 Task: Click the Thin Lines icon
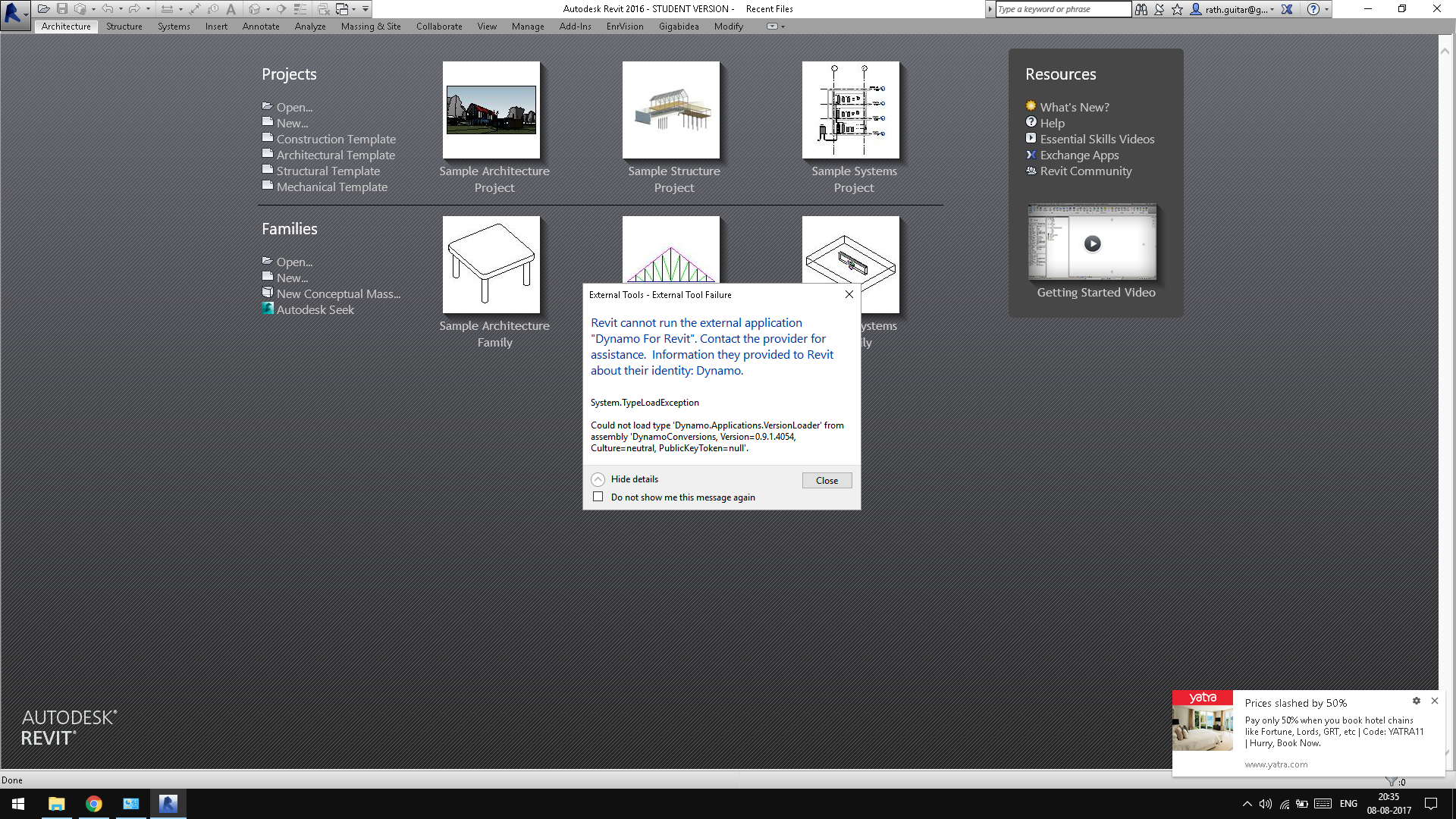tap(300, 9)
